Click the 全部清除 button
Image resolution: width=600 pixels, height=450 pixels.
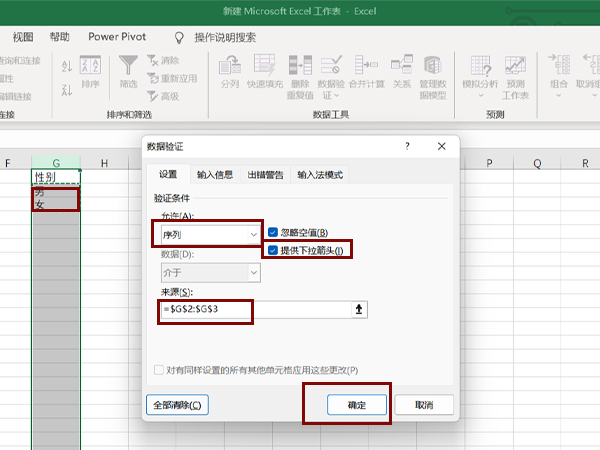tap(178, 405)
